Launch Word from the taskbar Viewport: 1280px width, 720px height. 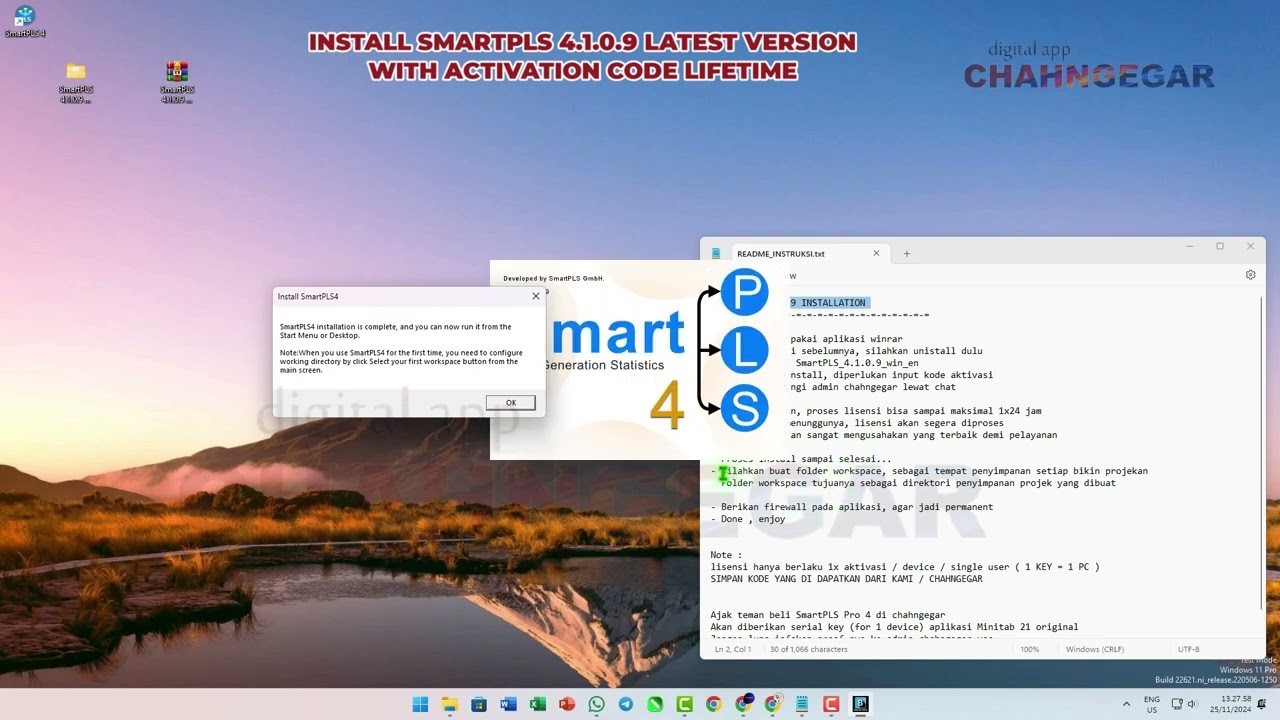(508, 704)
